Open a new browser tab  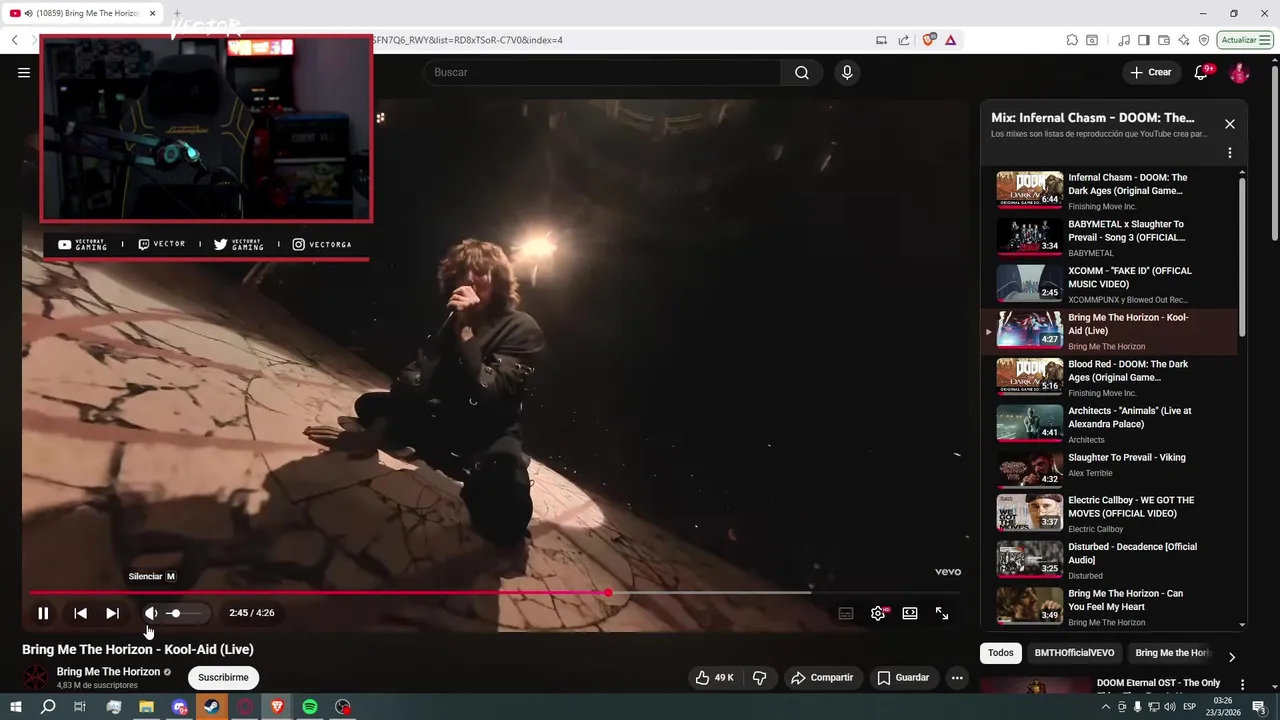(177, 13)
